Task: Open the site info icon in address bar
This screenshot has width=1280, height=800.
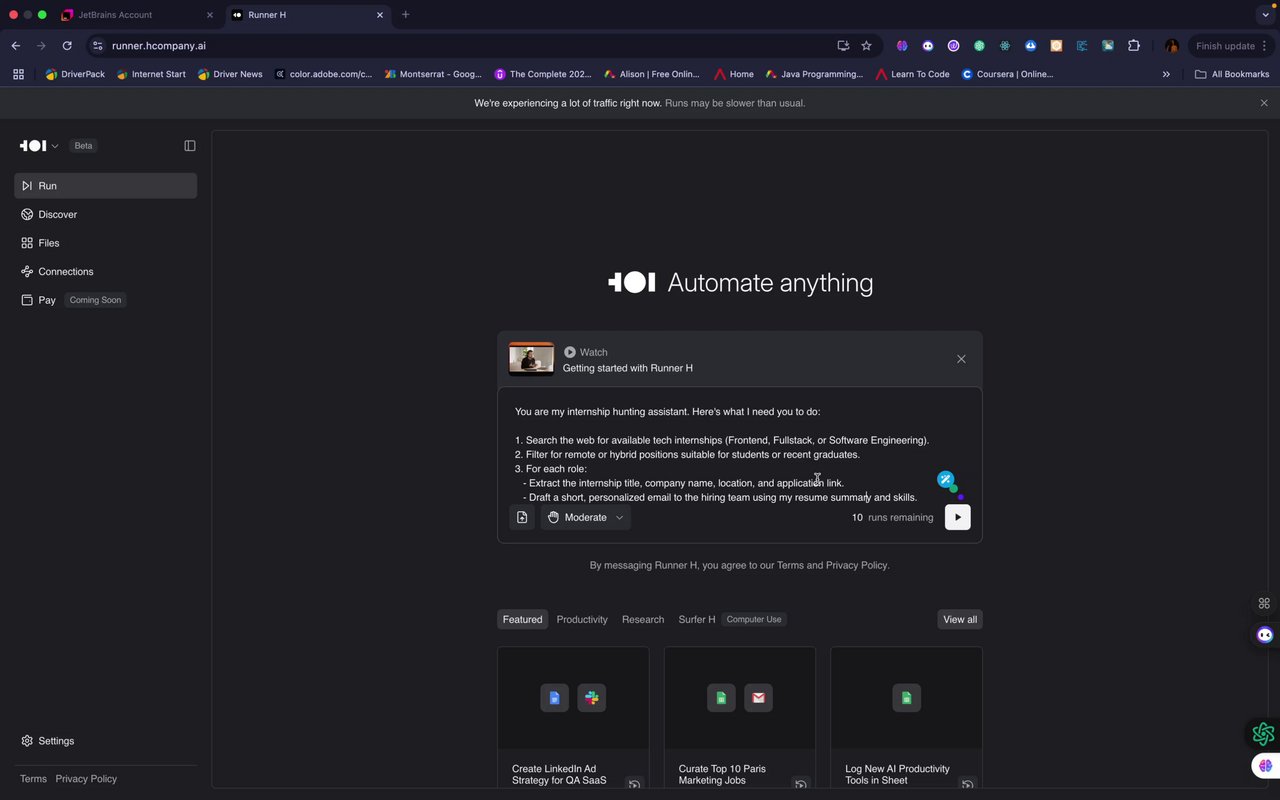Action: (97, 46)
